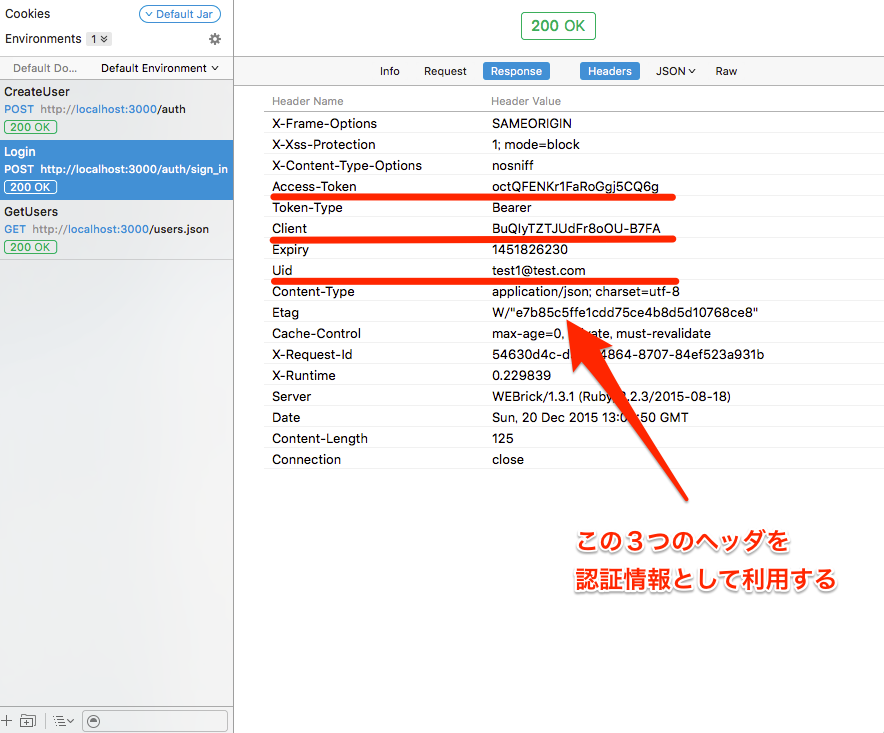The image size is (884, 733).
Task: Select the Login request
Action: [x=116, y=170]
